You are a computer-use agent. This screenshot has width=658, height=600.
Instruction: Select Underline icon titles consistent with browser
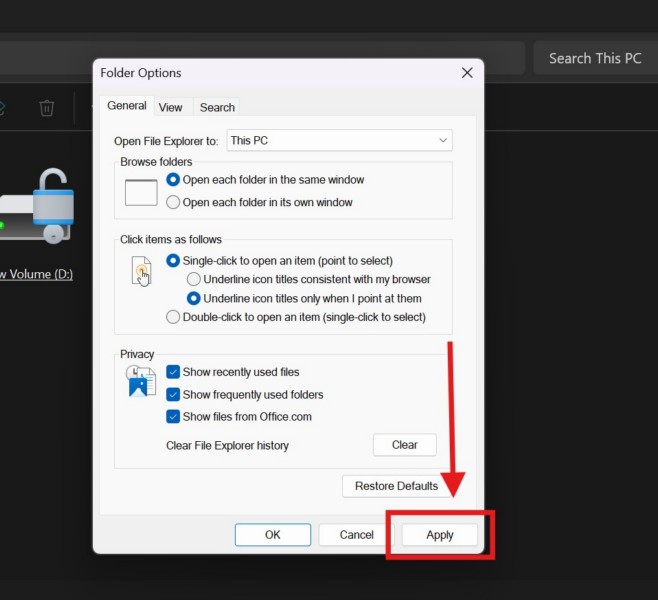pos(195,279)
